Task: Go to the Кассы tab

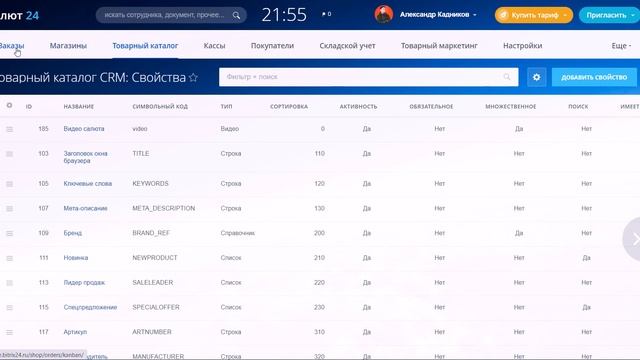Action: [x=214, y=46]
